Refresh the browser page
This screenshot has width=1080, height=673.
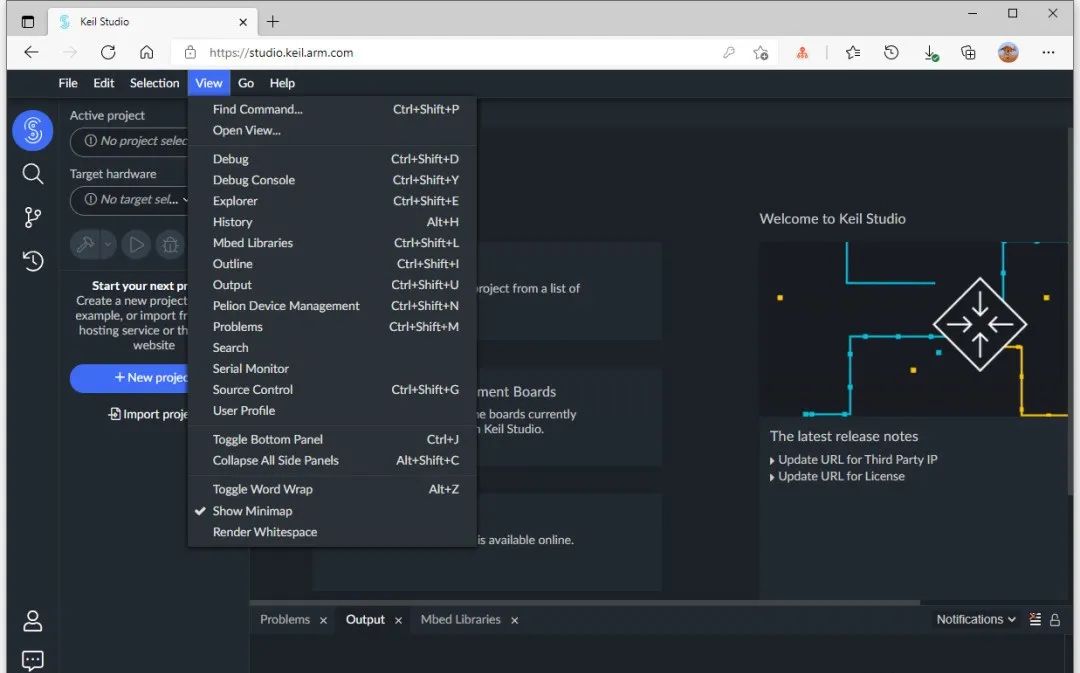tap(108, 52)
